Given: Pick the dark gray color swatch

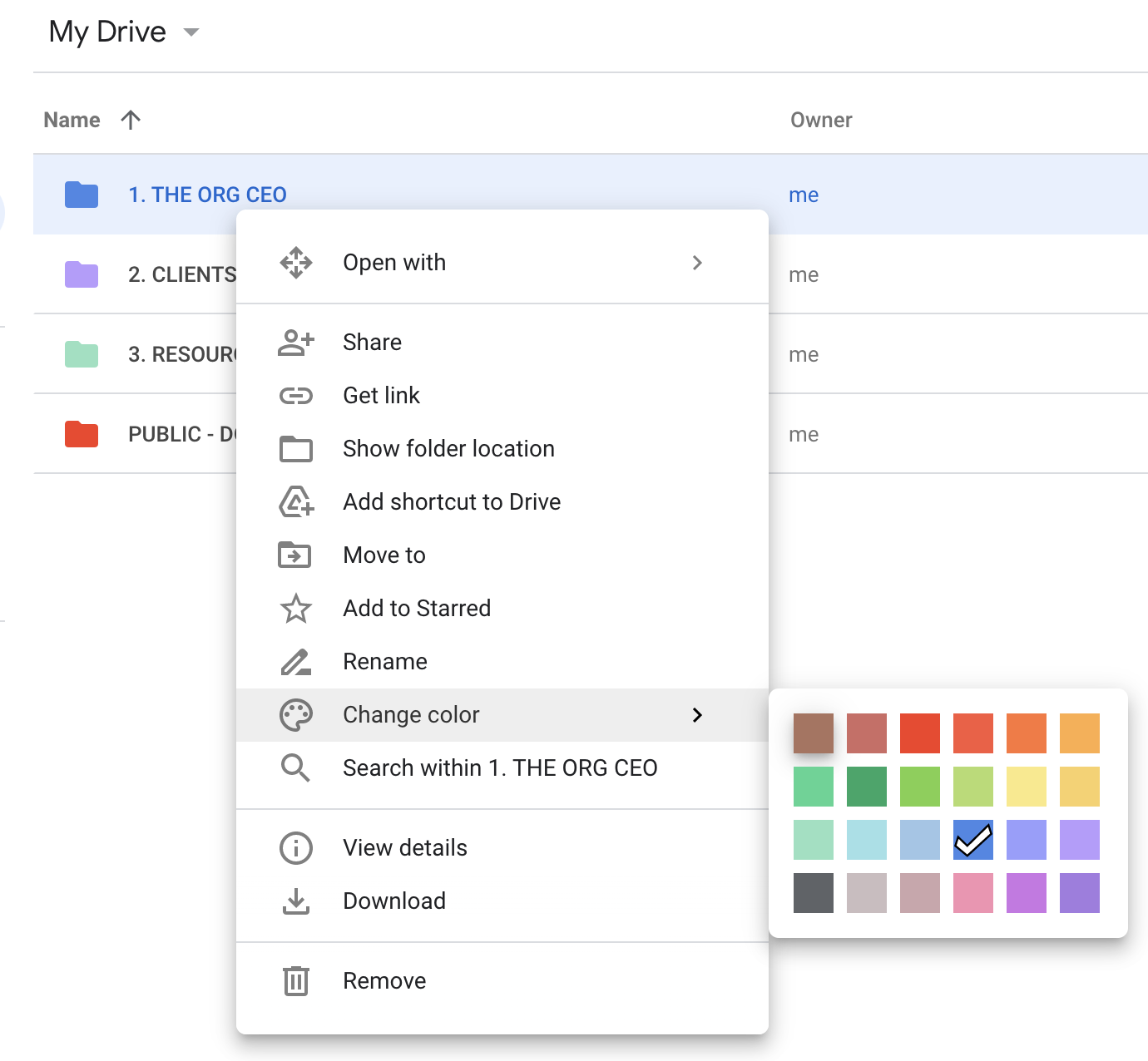Looking at the screenshot, I should point(814,893).
